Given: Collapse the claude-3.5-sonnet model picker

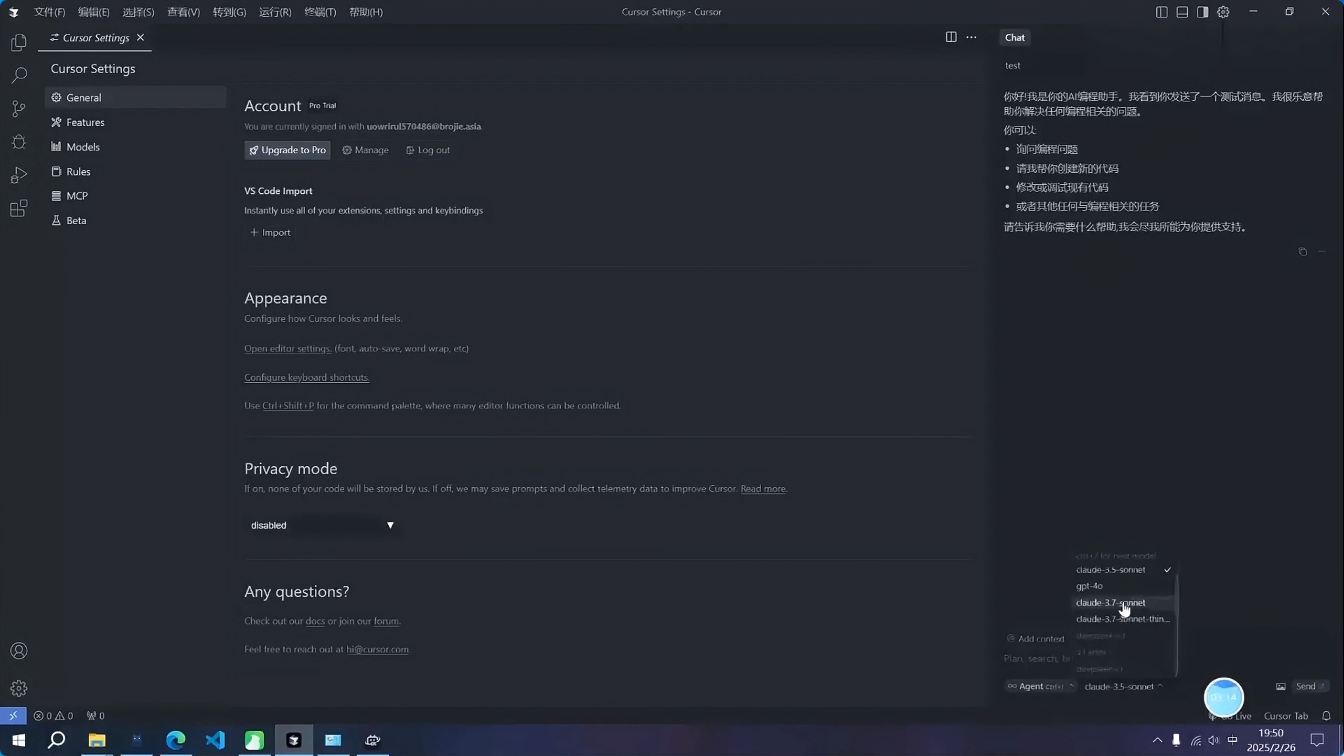Looking at the screenshot, I should (x=1124, y=686).
